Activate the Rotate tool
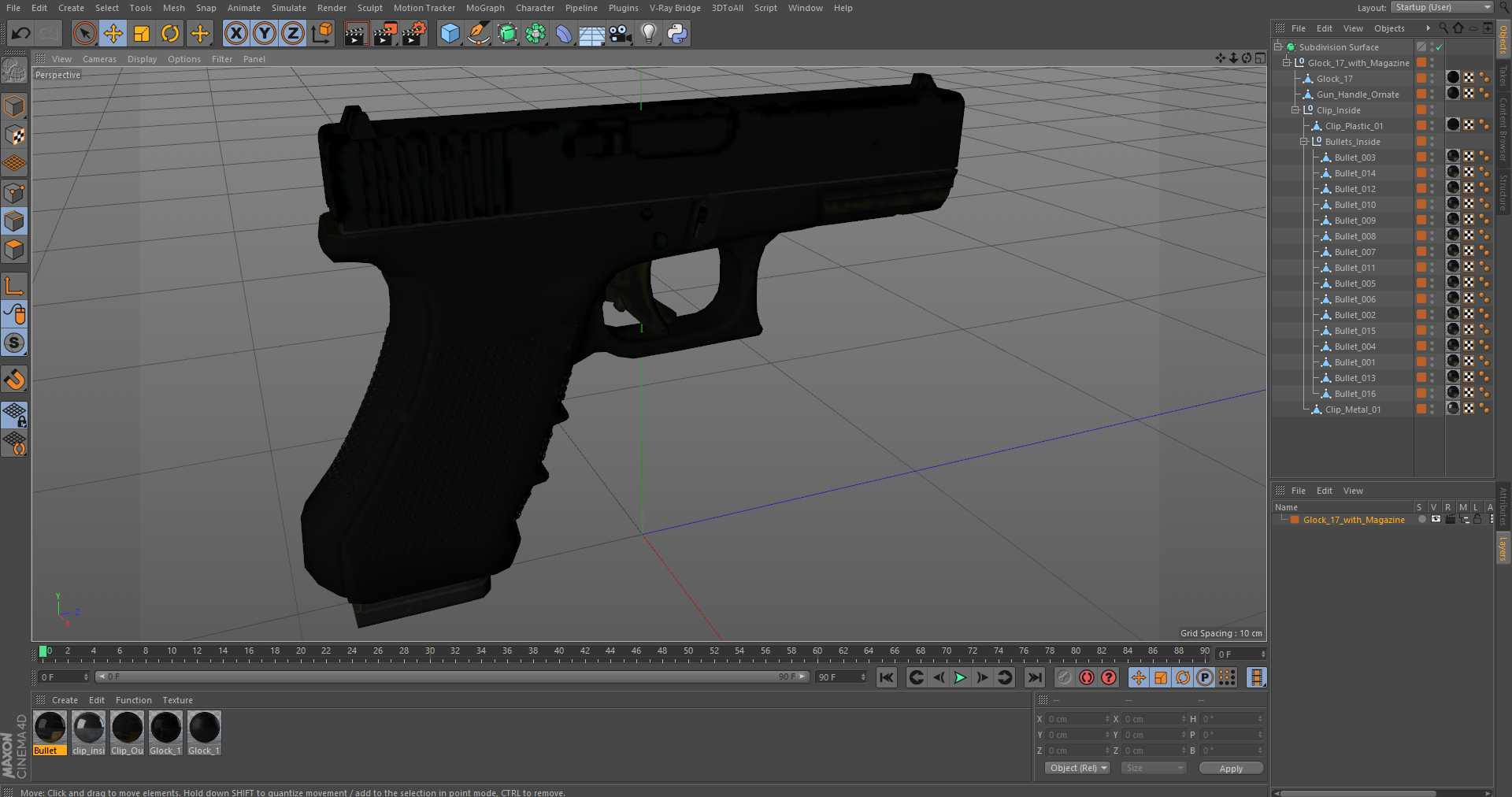The image size is (1512, 797). (170, 33)
